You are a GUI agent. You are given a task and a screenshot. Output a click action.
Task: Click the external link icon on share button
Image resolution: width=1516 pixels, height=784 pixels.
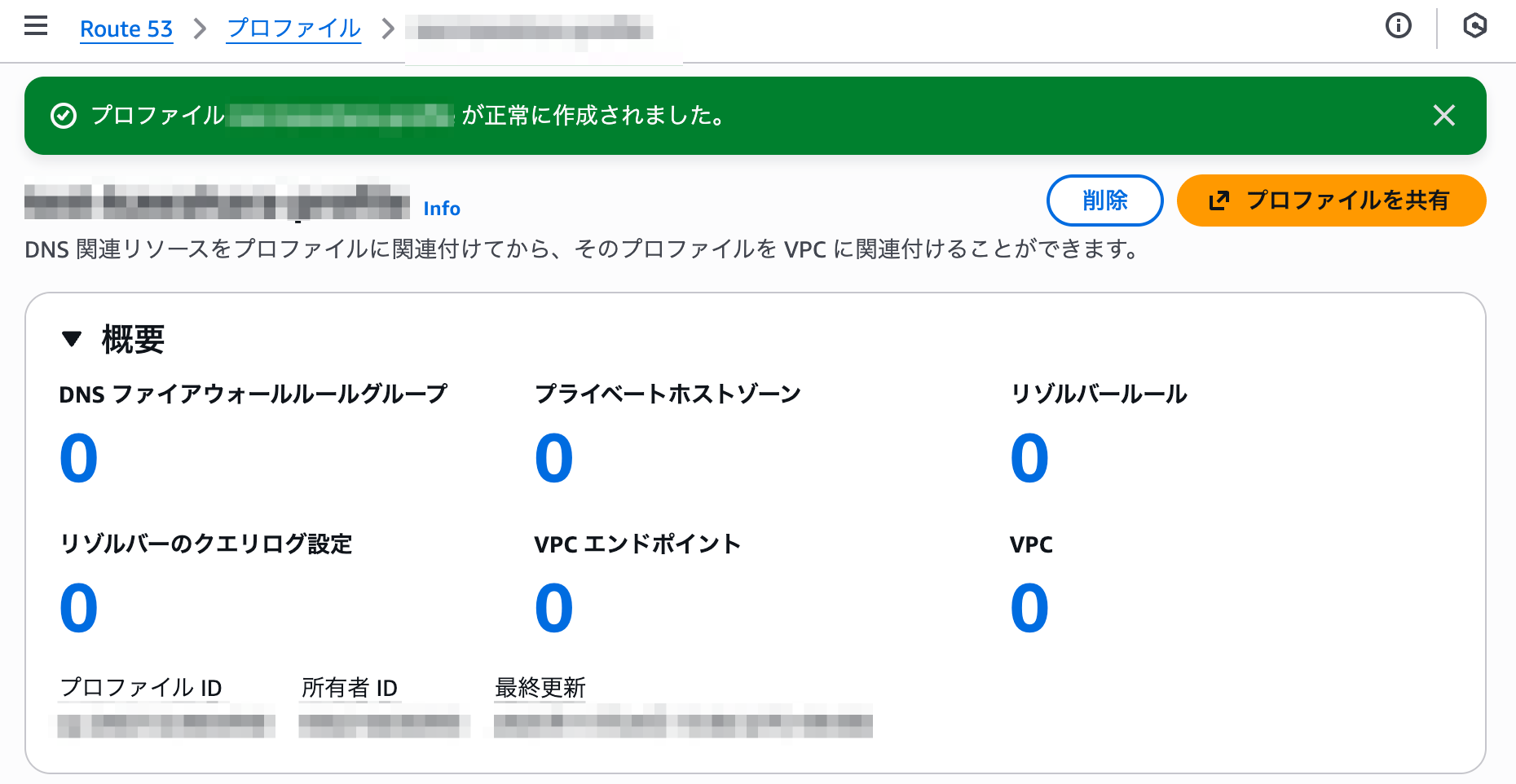pyautogui.click(x=1219, y=200)
